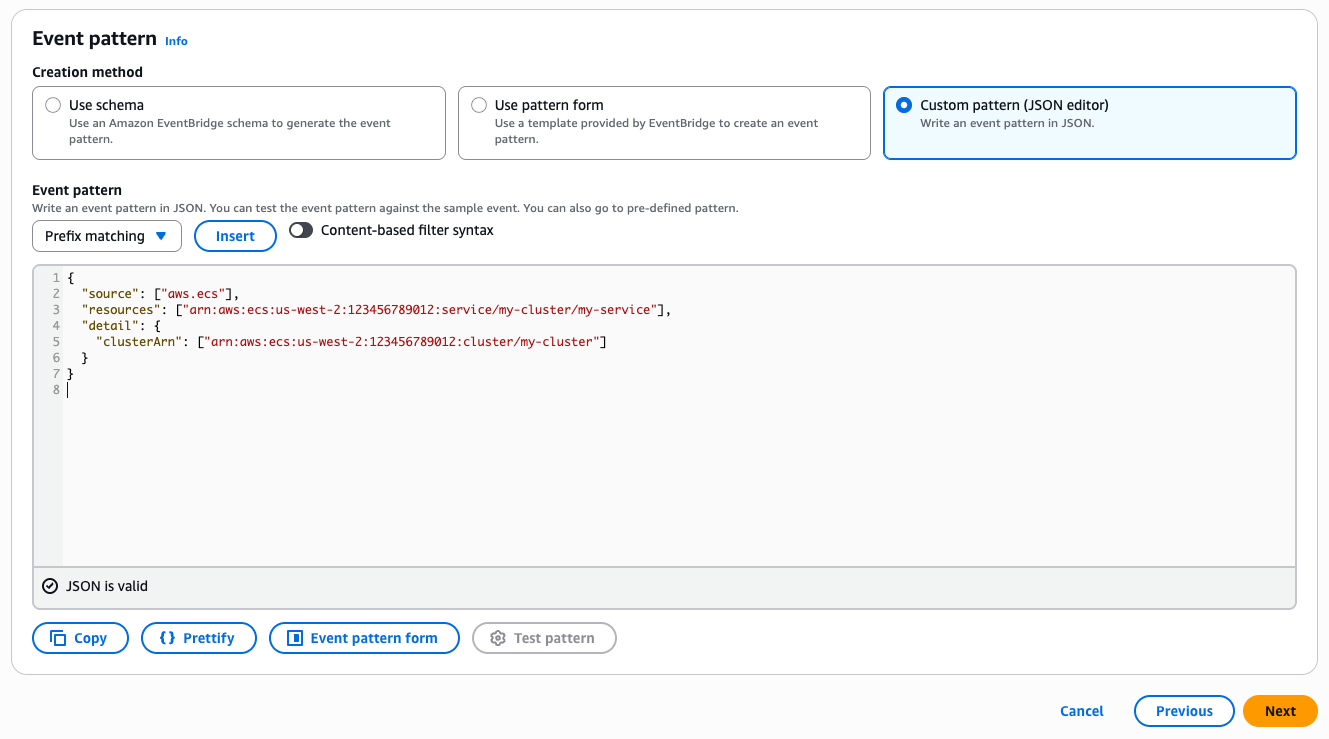This screenshot has width=1329, height=739.
Task: Open the Info link beside Event pattern
Action: (x=176, y=41)
